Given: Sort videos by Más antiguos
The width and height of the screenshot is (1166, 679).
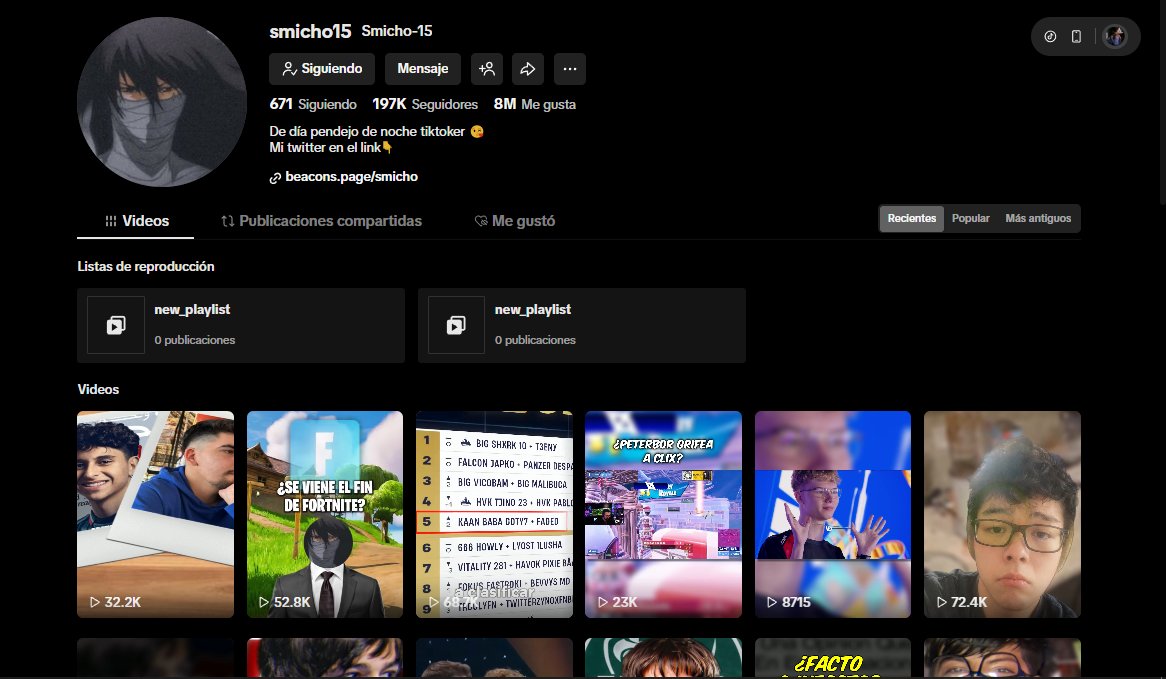Looking at the screenshot, I should pyautogui.click(x=1038, y=219).
